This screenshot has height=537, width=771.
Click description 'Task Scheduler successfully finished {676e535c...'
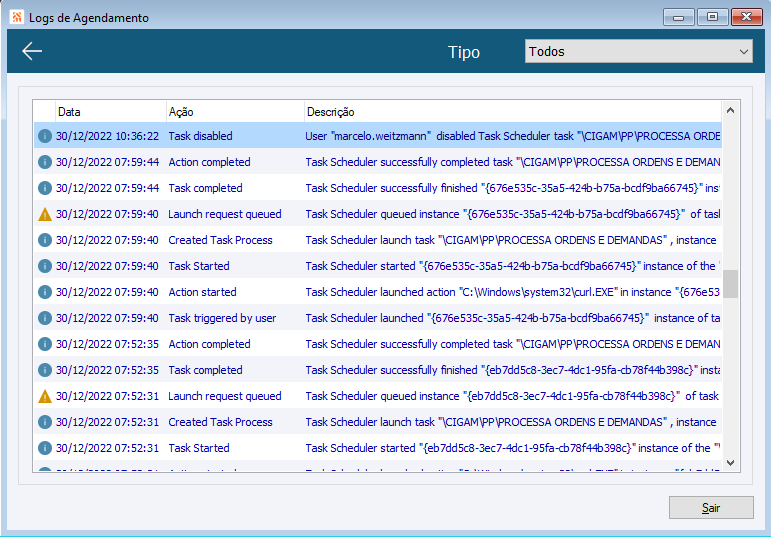click(512, 188)
